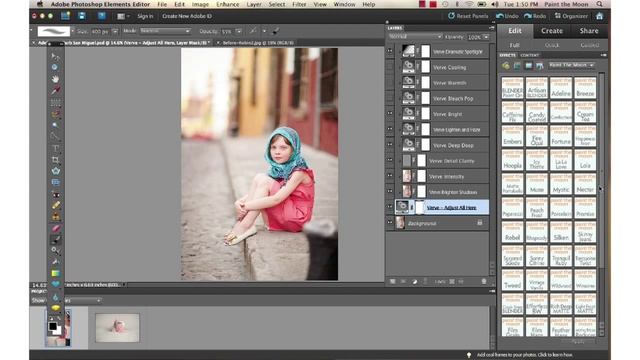The image size is (640, 360).
Task: Click the photo effects icon in Effects panel
Action: [529, 65]
